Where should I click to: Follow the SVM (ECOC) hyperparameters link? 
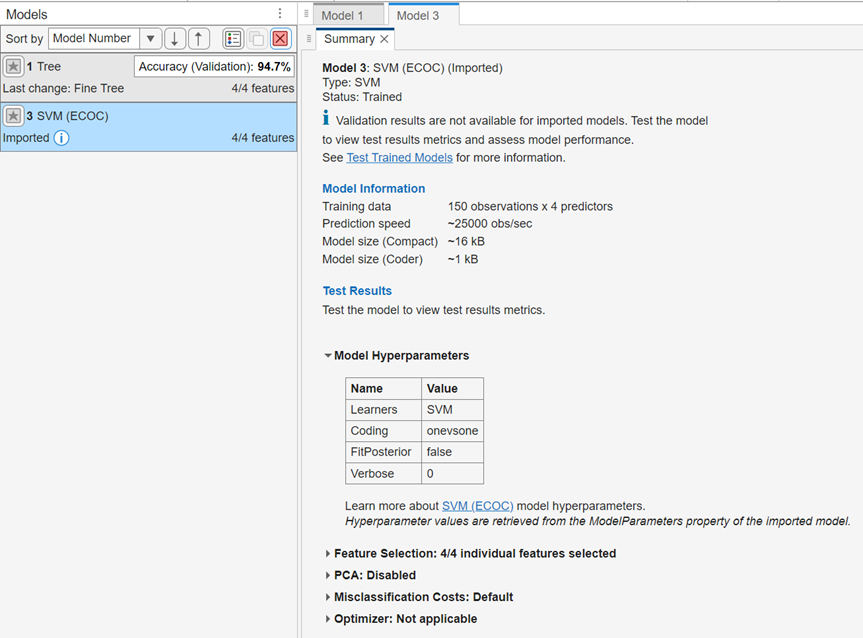(478, 505)
